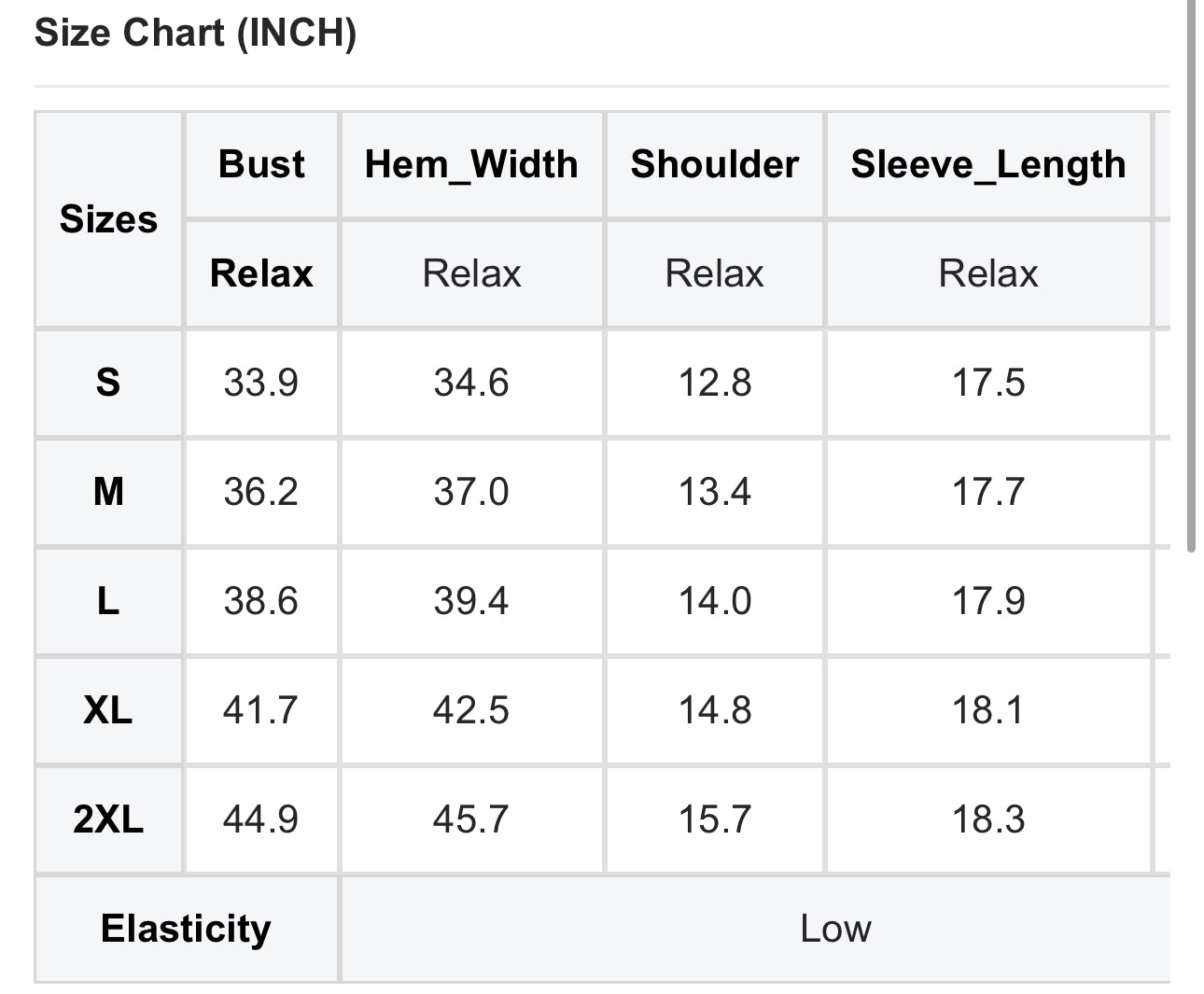
Task: Click the Bust column header
Action: (x=261, y=164)
